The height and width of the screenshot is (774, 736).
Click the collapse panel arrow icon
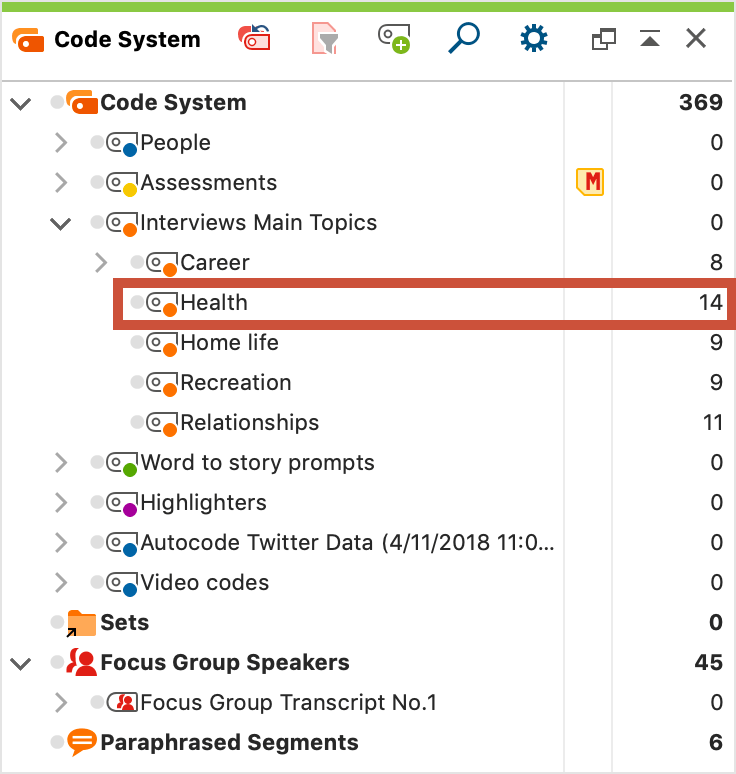tap(650, 38)
